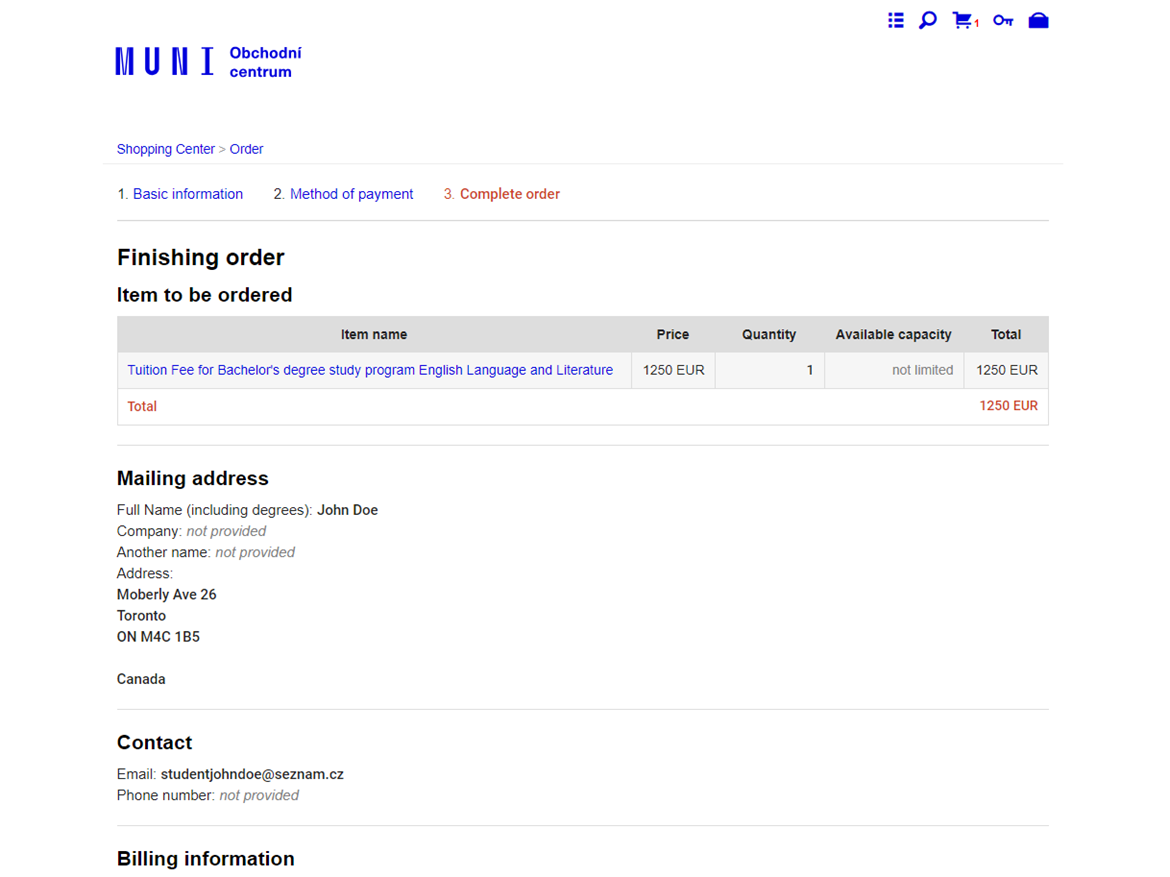The width and height of the screenshot is (1170, 877).
Task: Open the list menu icon in header
Action: tap(895, 20)
